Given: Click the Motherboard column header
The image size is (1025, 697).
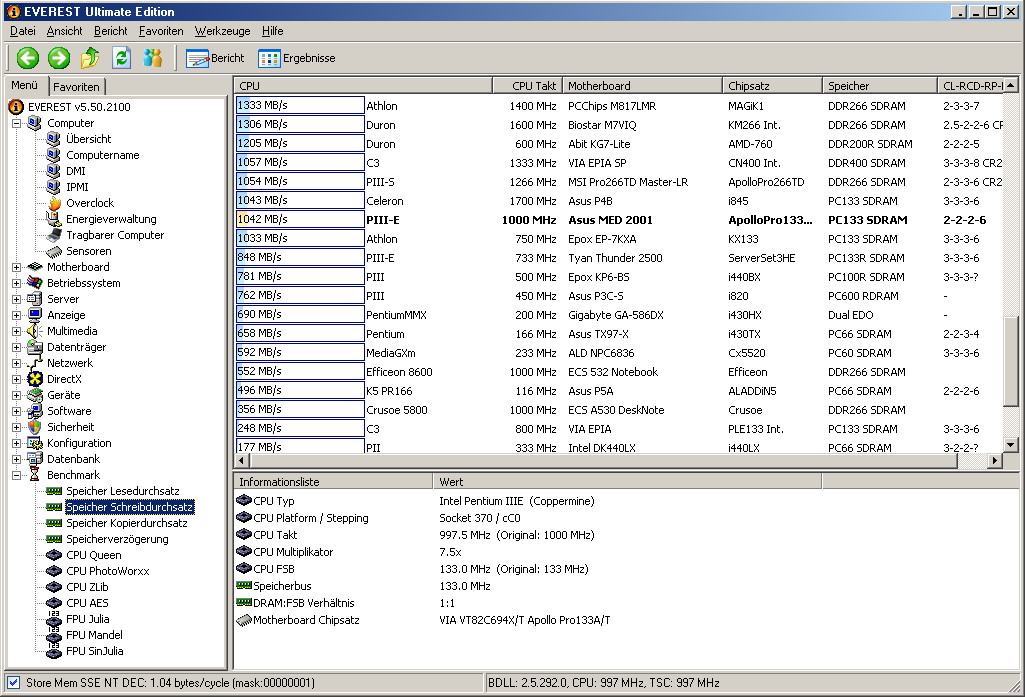Looking at the screenshot, I should tap(641, 86).
